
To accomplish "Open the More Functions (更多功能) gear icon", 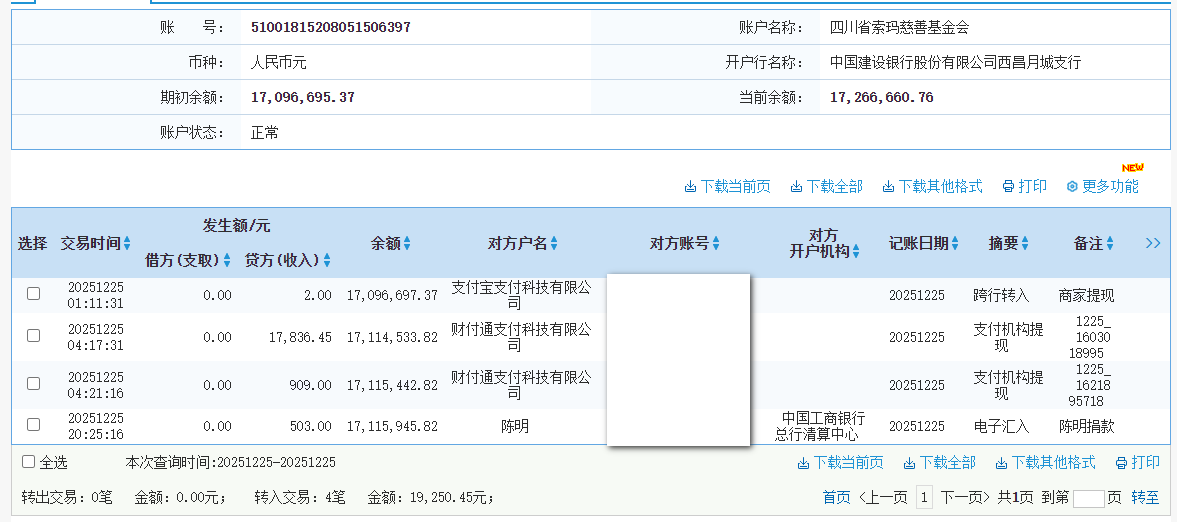I will tap(1072, 187).
